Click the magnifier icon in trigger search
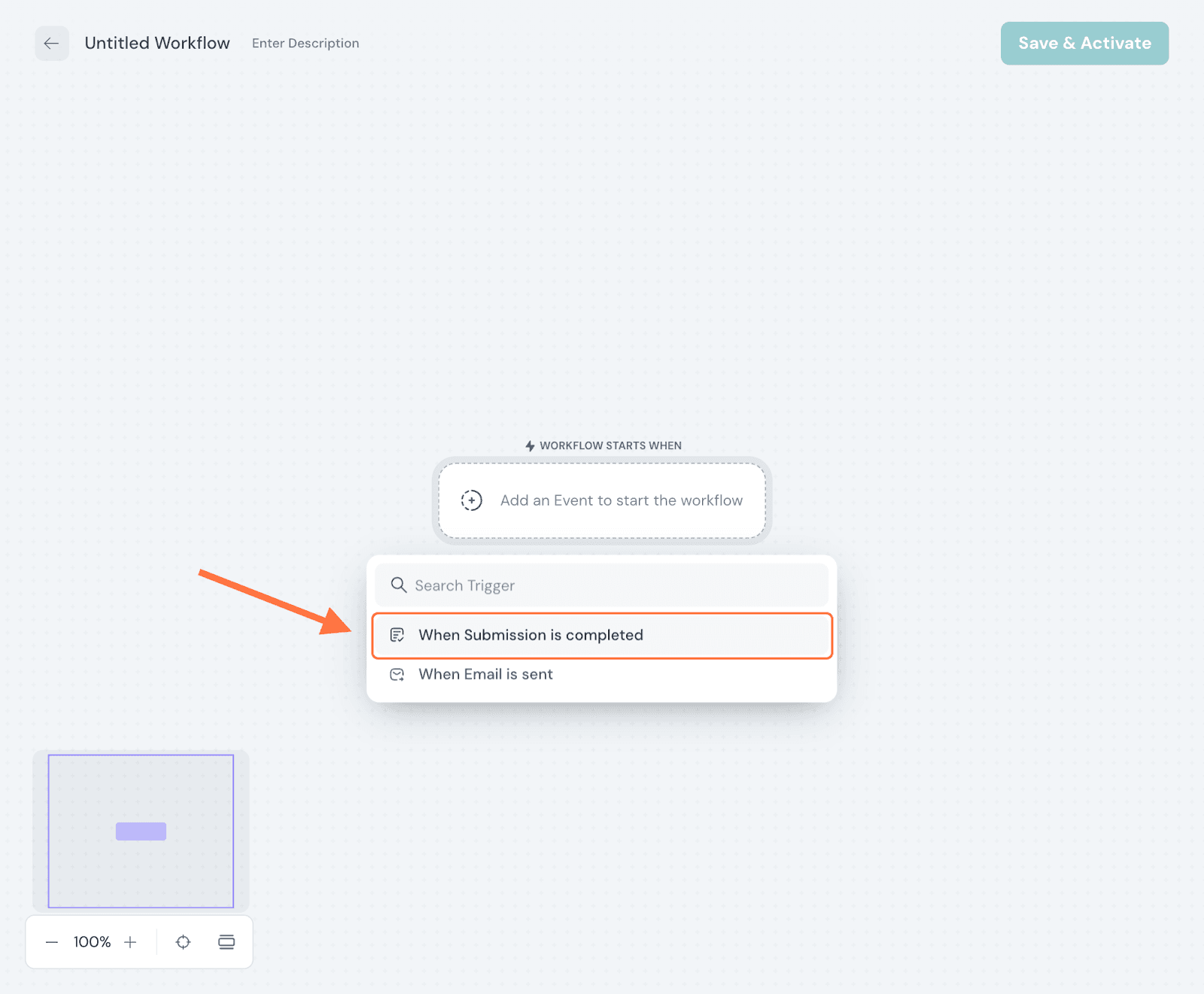Image resolution: width=1204 pixels, height=994 pixels. (x=398, y=585)
